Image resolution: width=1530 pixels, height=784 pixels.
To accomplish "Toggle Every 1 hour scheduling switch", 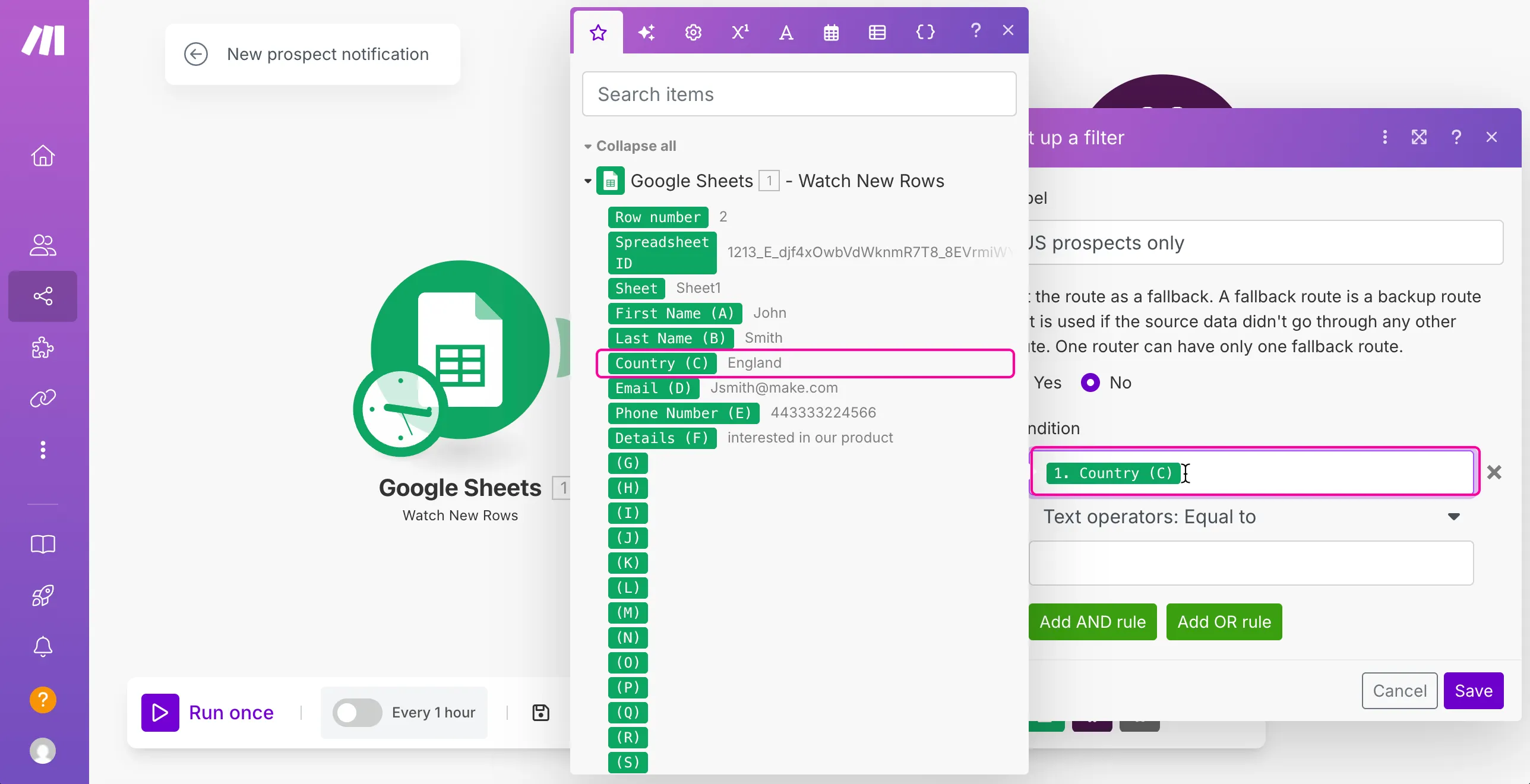I will click(357, 712).
